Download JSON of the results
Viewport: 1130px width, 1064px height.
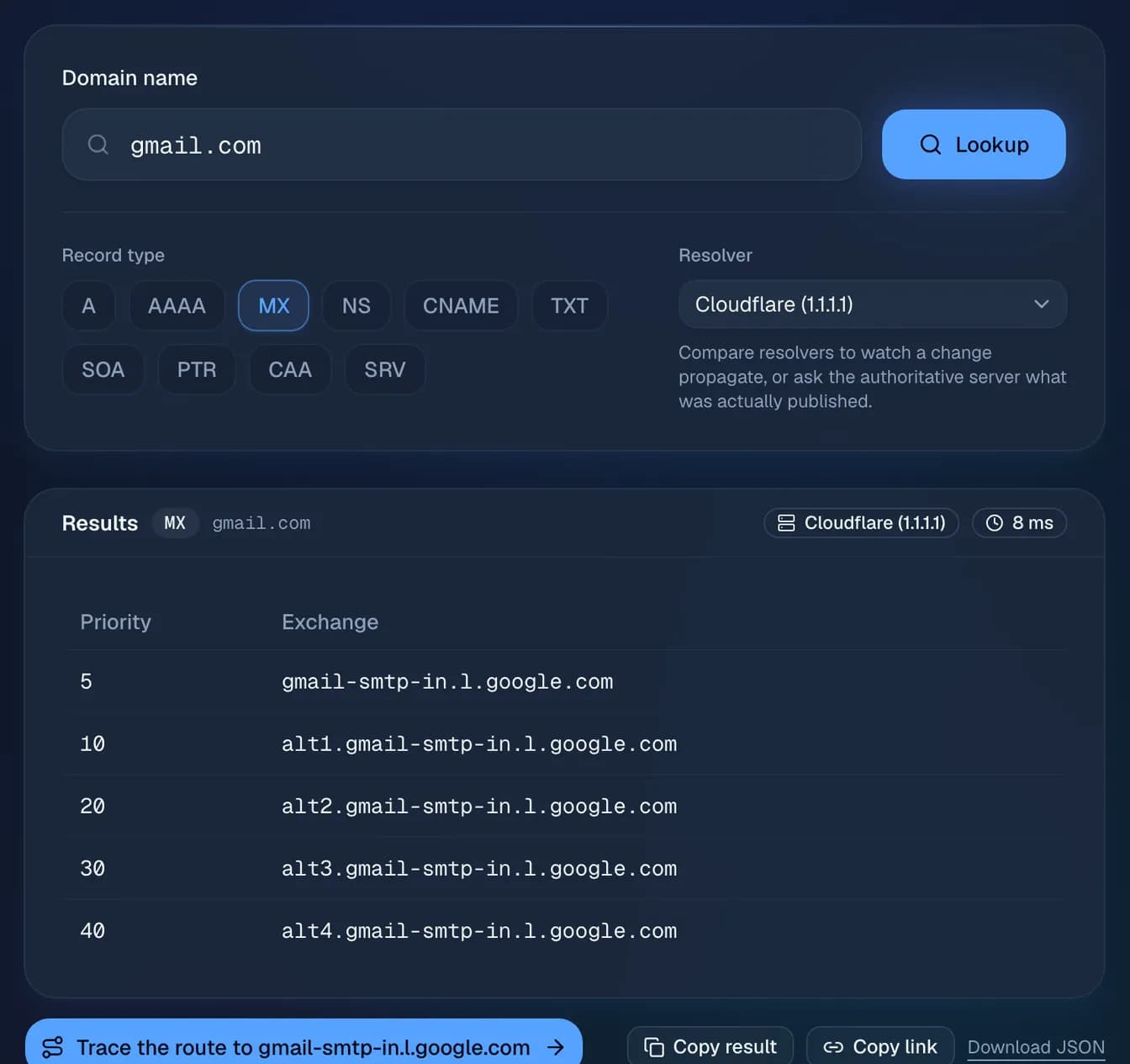[1036, 1047]
